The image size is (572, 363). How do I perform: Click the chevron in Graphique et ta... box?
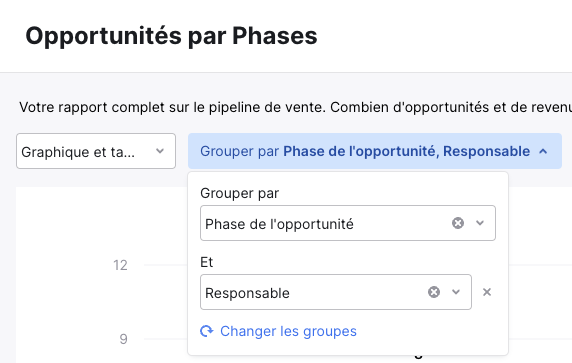(x=160, y=151)
